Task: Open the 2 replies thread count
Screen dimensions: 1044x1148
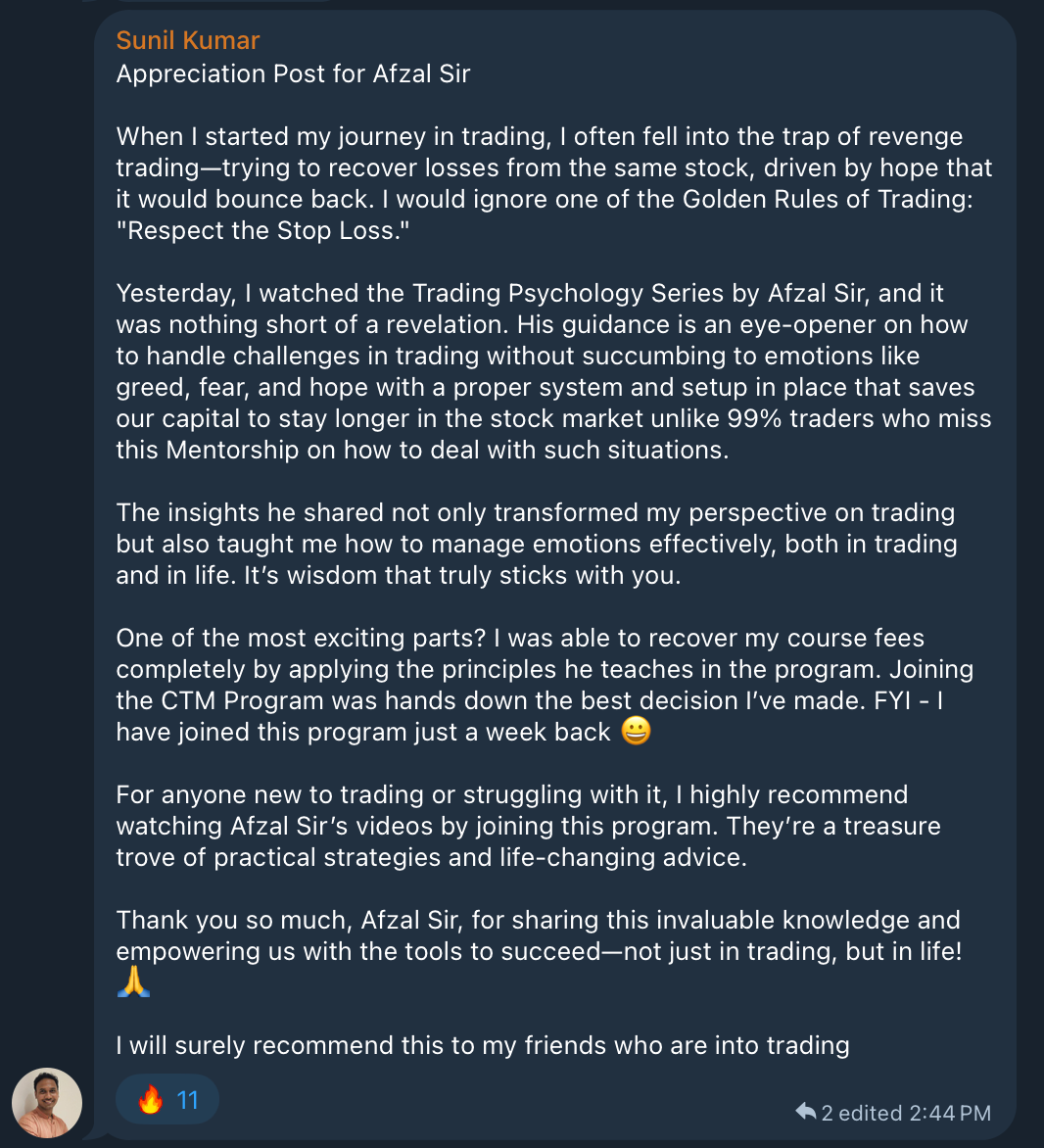Action: pos(827,1113)
